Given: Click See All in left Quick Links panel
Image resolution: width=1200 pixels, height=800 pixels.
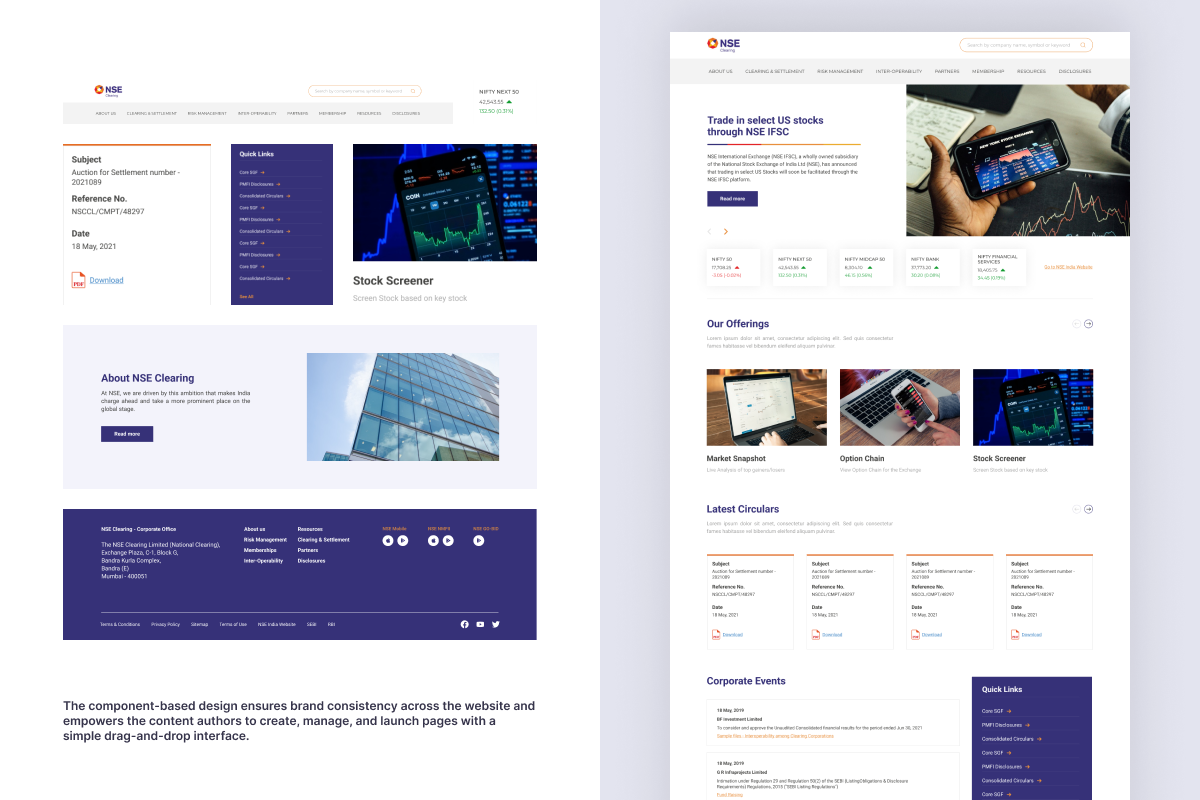Looking at the screenshot, I should point(246,297).
